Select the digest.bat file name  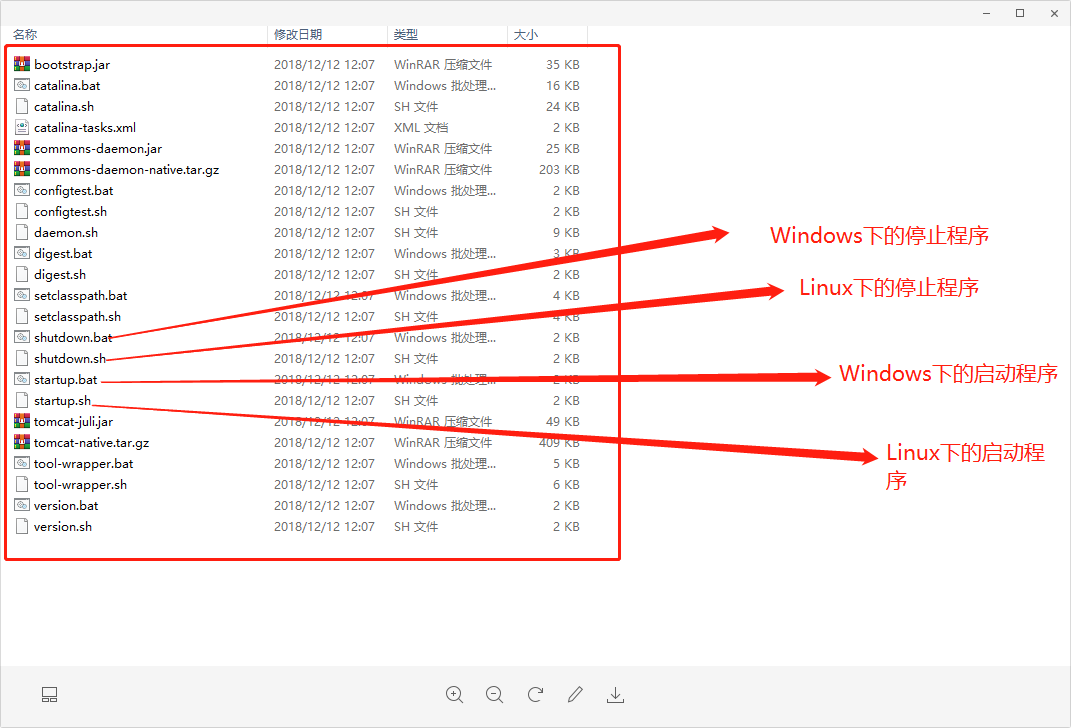(63, 253)
